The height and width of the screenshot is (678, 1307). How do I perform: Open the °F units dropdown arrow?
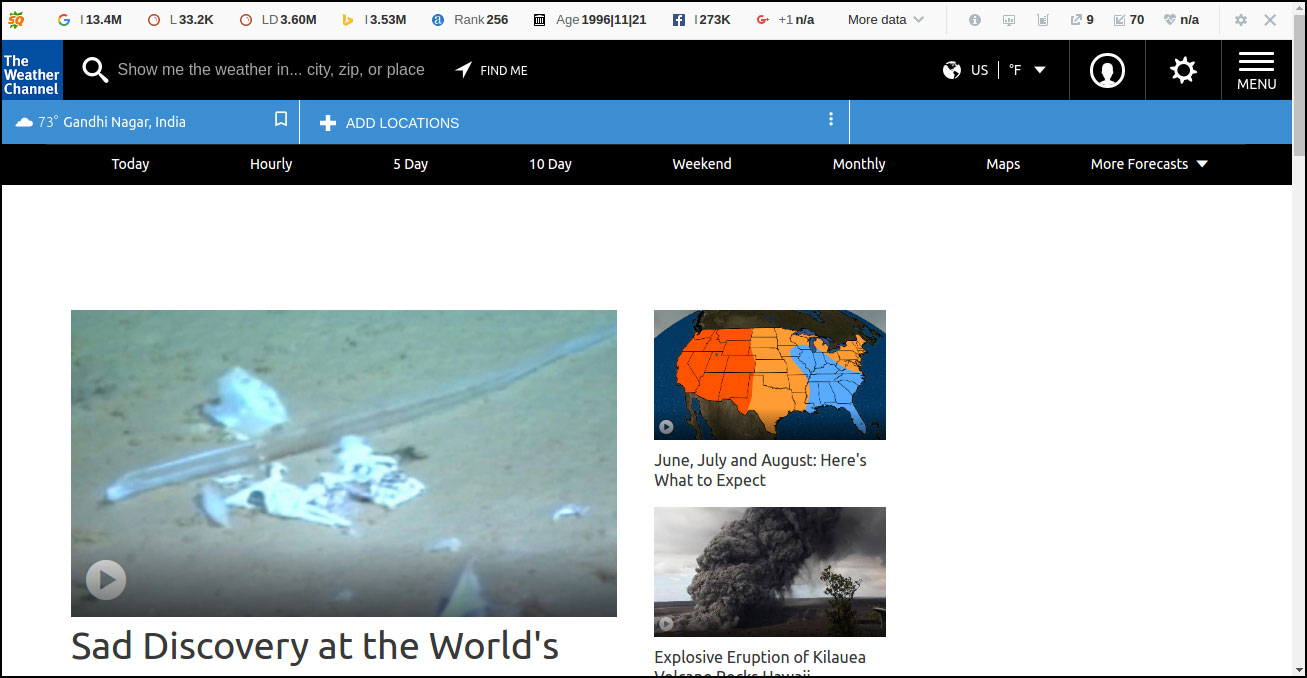click(1040, 70)
